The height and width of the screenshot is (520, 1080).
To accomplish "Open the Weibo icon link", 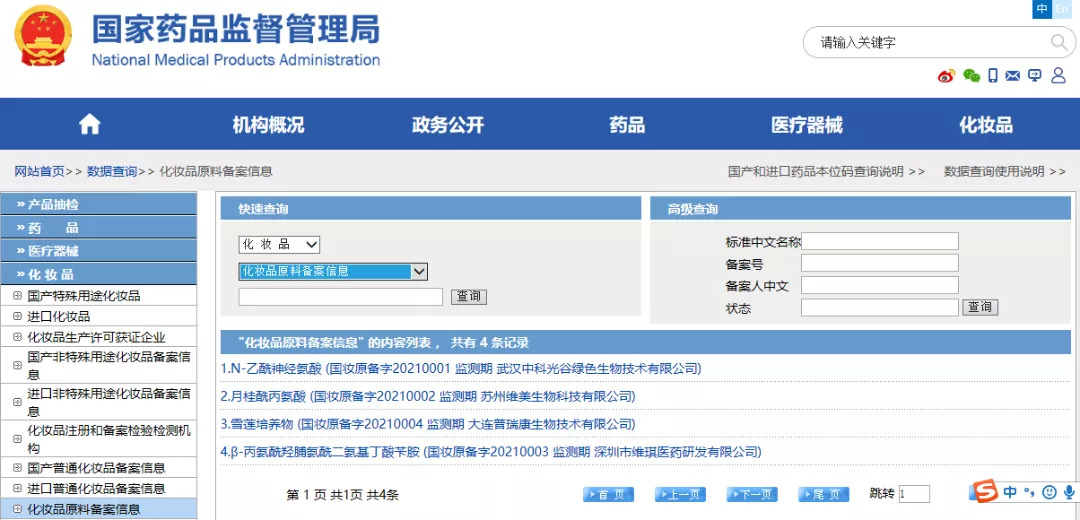I will pos(946,76).
